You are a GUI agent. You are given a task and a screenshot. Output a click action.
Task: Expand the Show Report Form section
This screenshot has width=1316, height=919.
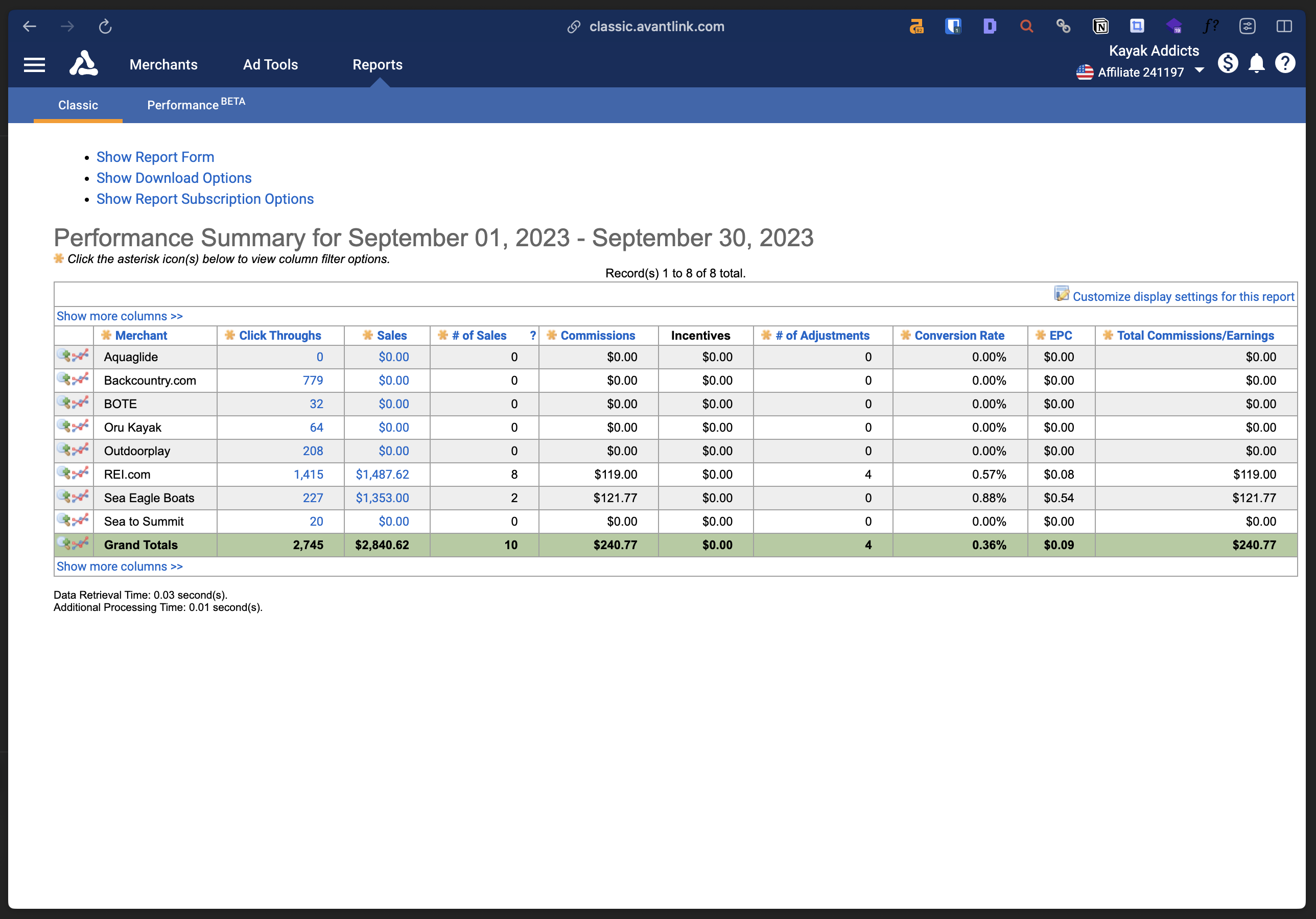tap(155, 157)
